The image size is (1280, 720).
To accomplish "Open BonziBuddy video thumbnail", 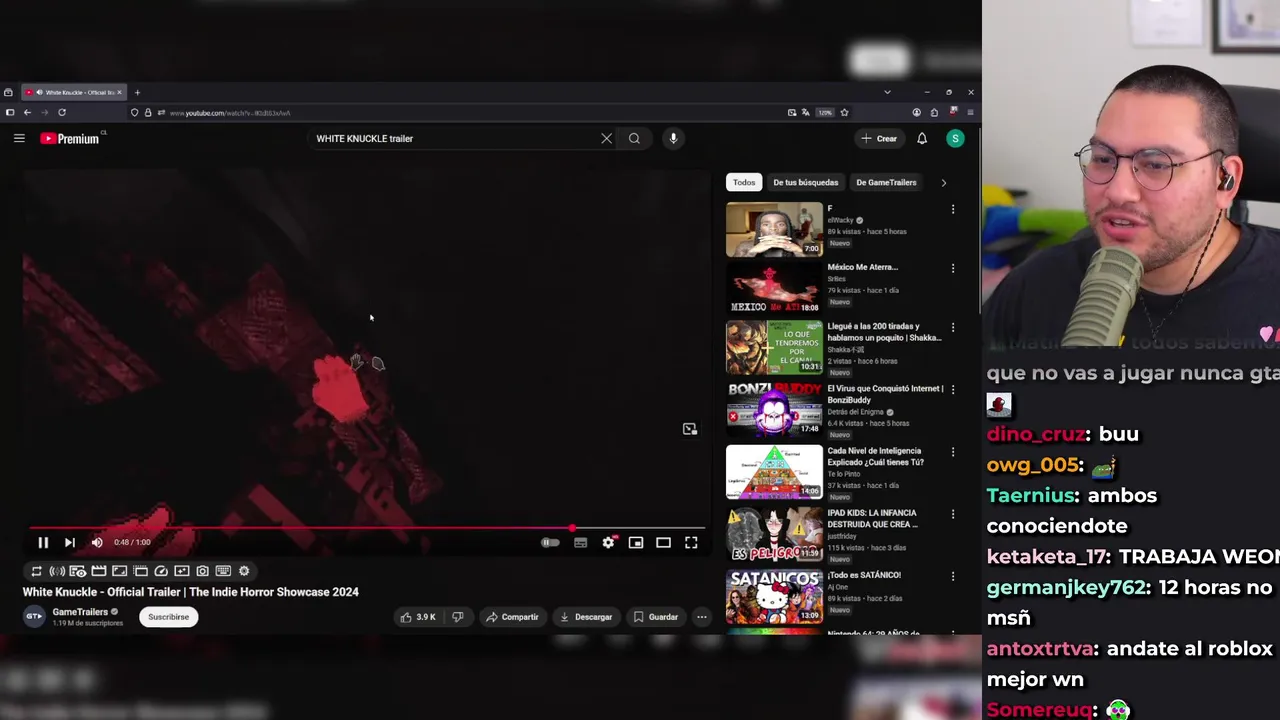I will click(774, 408).
